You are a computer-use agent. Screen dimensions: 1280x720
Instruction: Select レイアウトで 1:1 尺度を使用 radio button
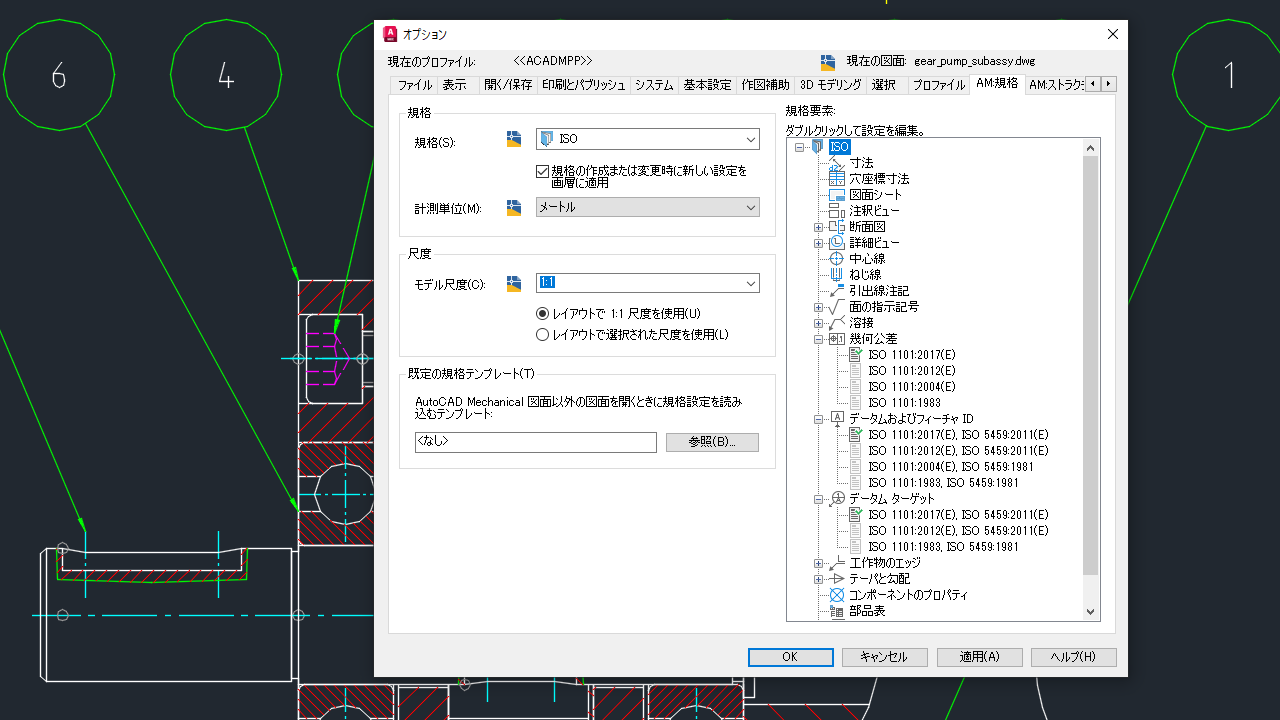(x=542, y=313)
